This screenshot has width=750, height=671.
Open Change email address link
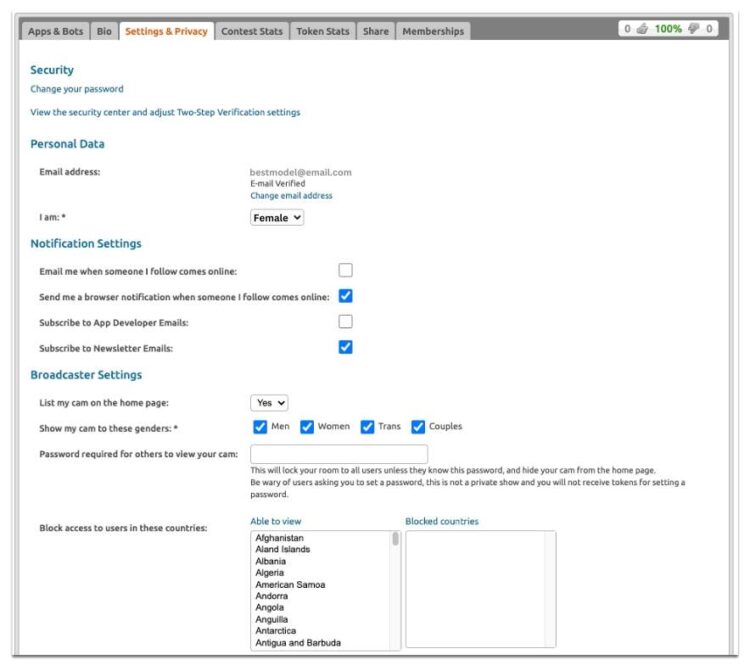(291, 196)
